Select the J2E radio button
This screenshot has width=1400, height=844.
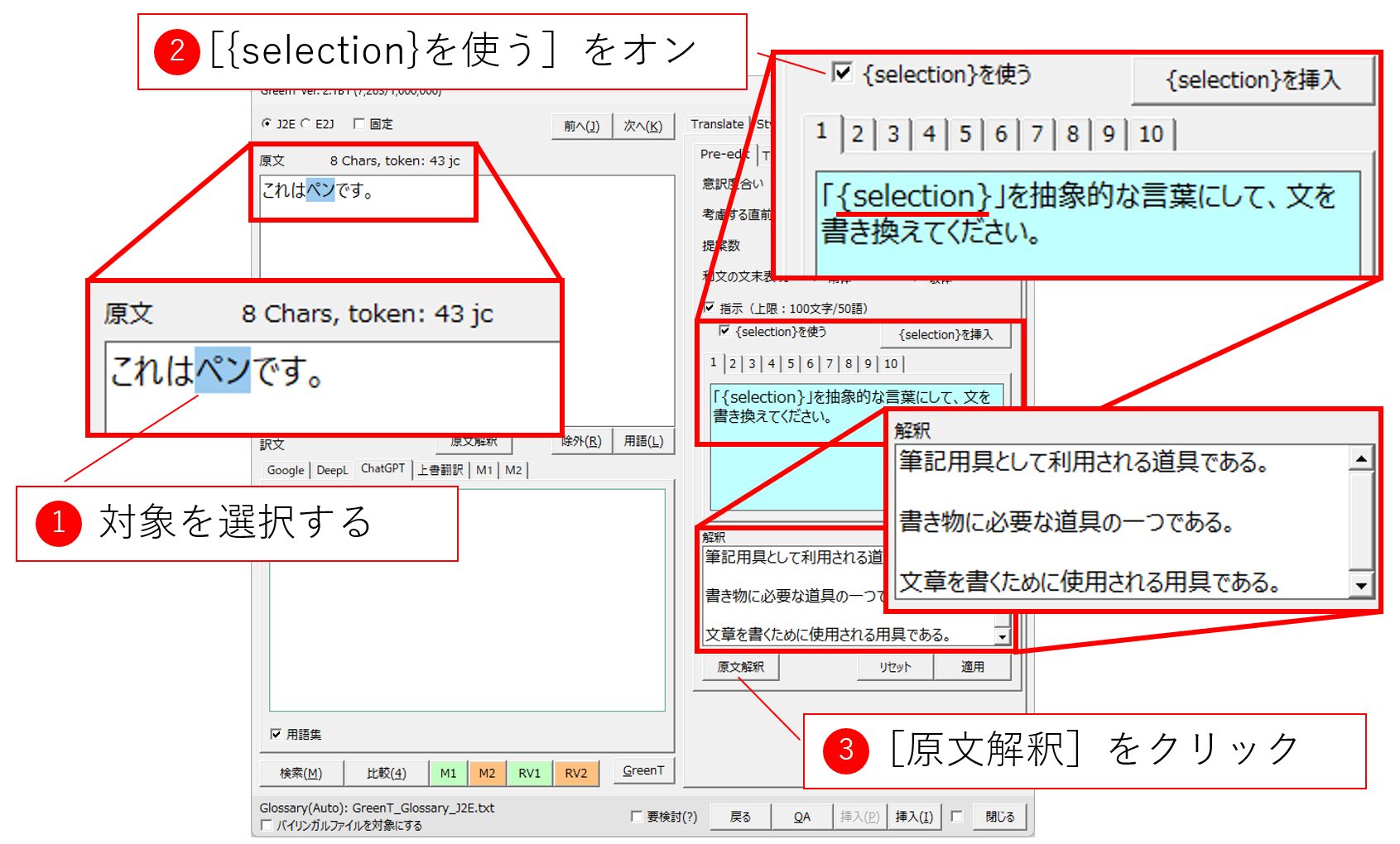pos(267,123)
